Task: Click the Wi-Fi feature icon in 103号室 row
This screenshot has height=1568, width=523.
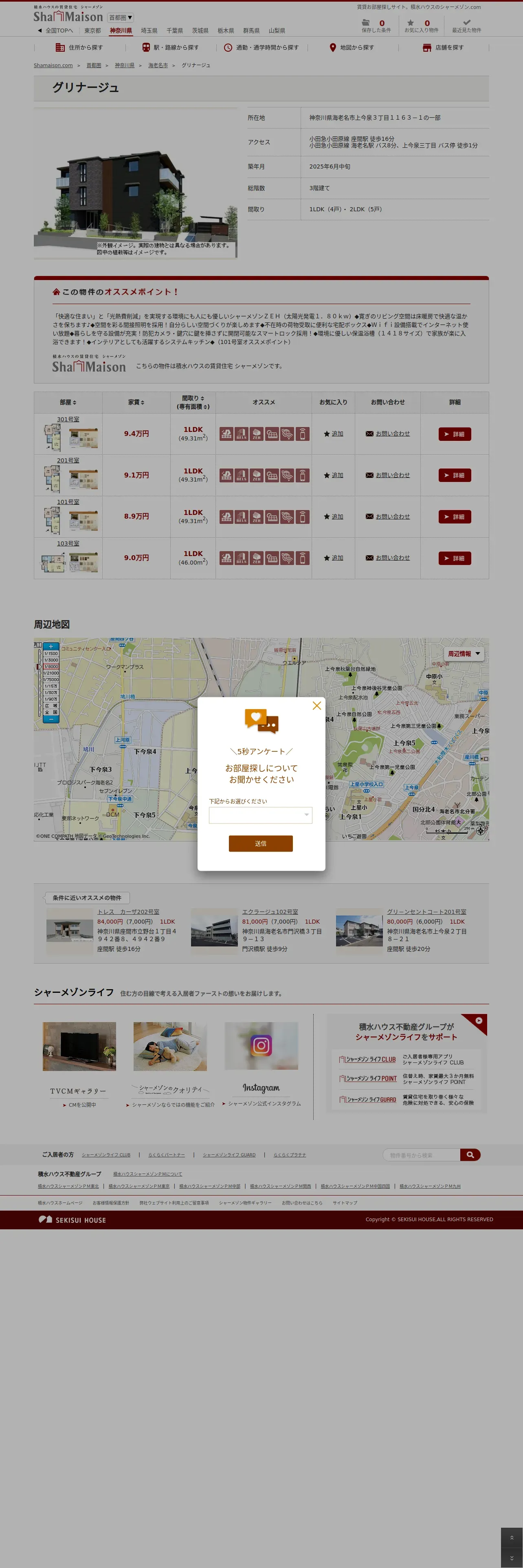Action: click(x=288, y=558)
